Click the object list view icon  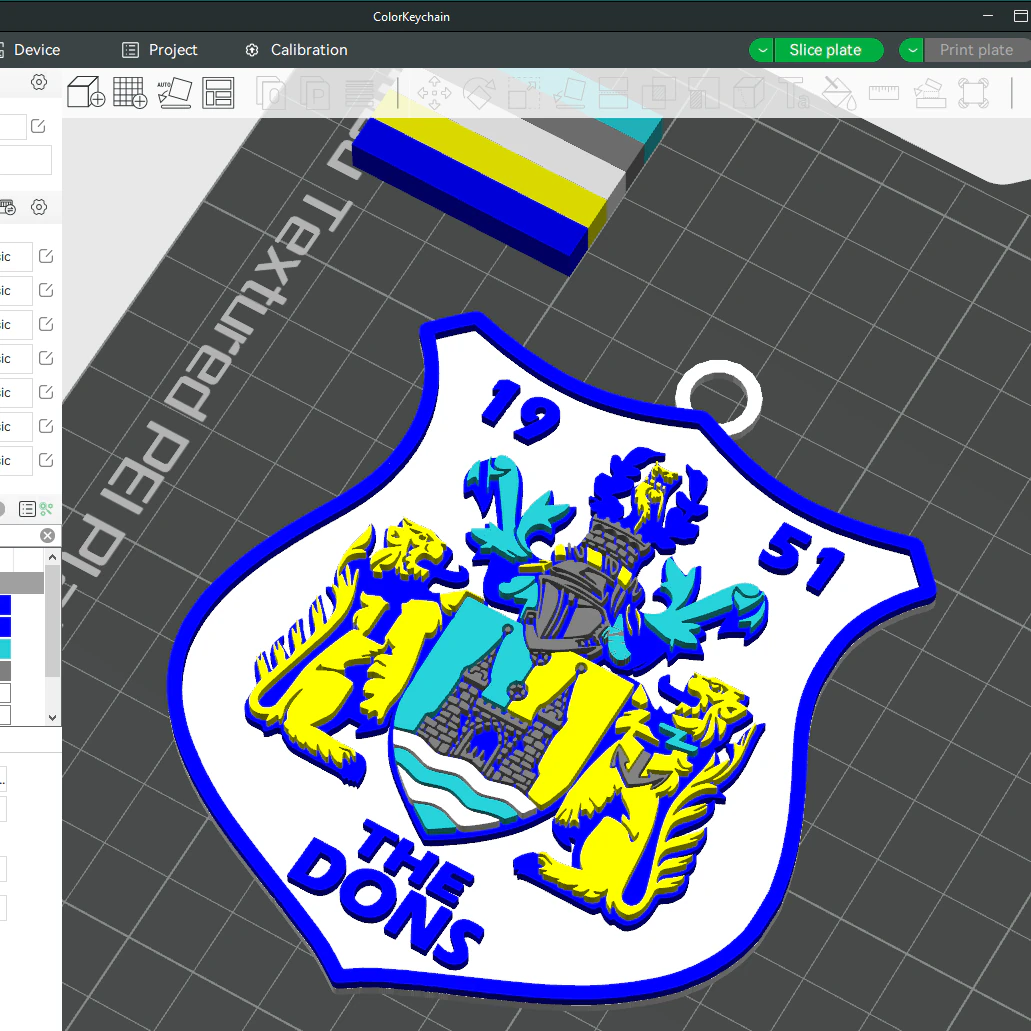(27, 509)
